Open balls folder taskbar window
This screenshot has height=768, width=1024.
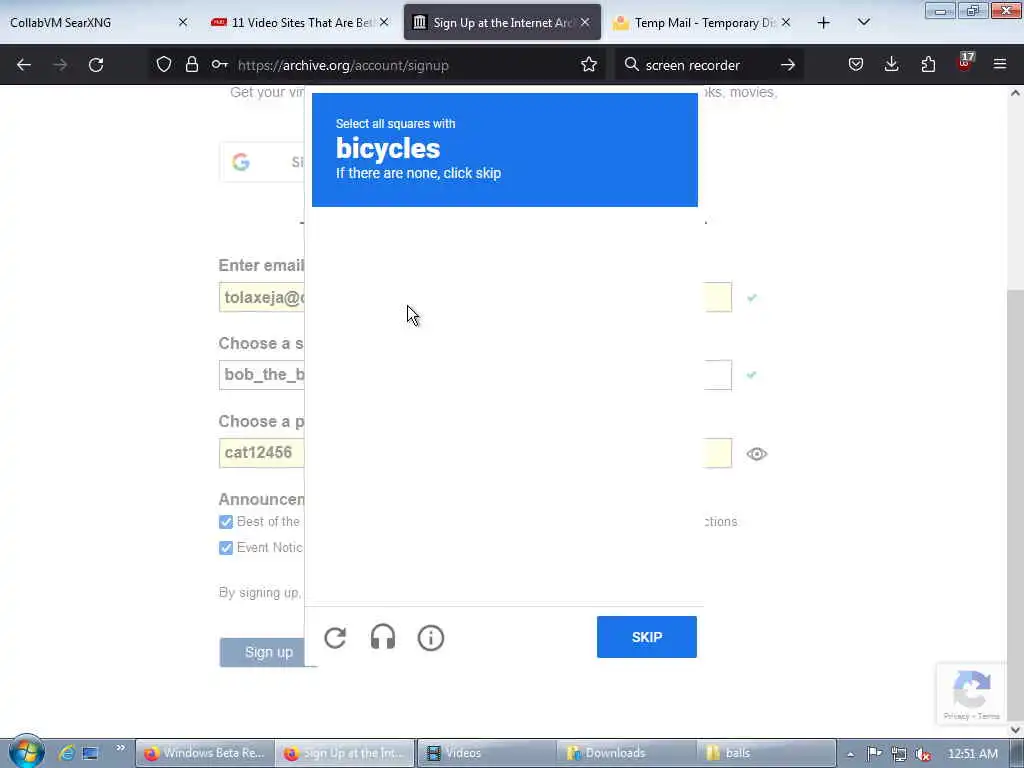tap(765, 753)
